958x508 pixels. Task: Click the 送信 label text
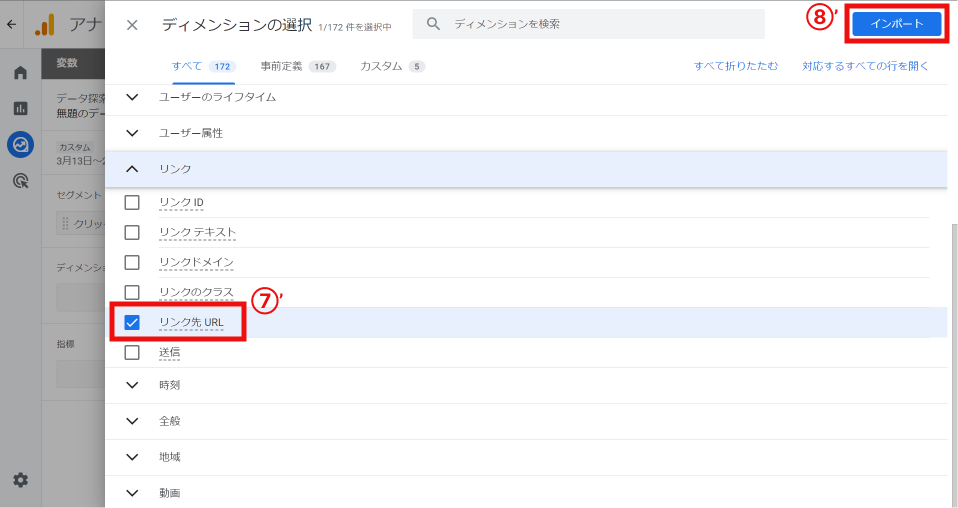(x=169, y=352)
